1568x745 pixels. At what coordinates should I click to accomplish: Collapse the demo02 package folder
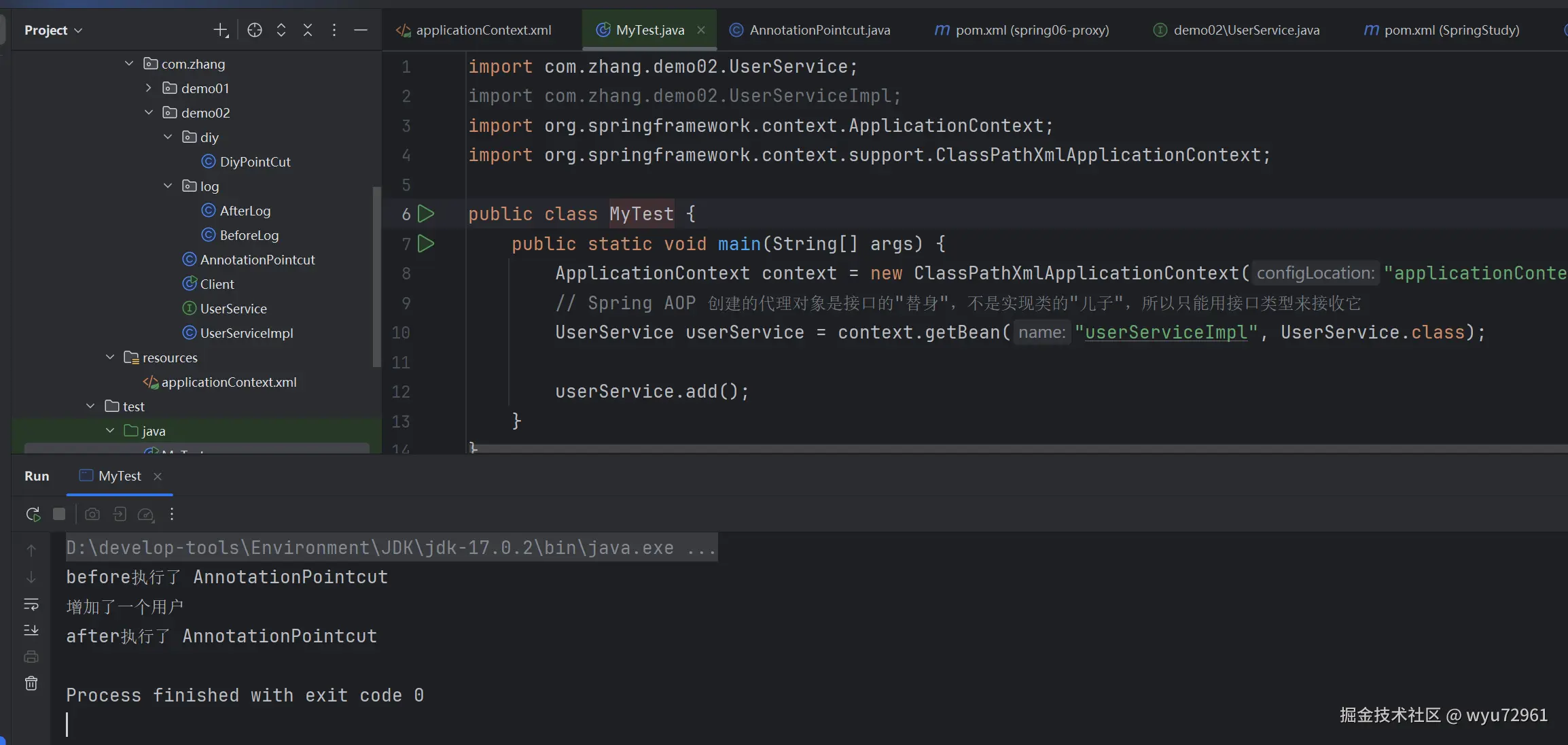point(149,113)
